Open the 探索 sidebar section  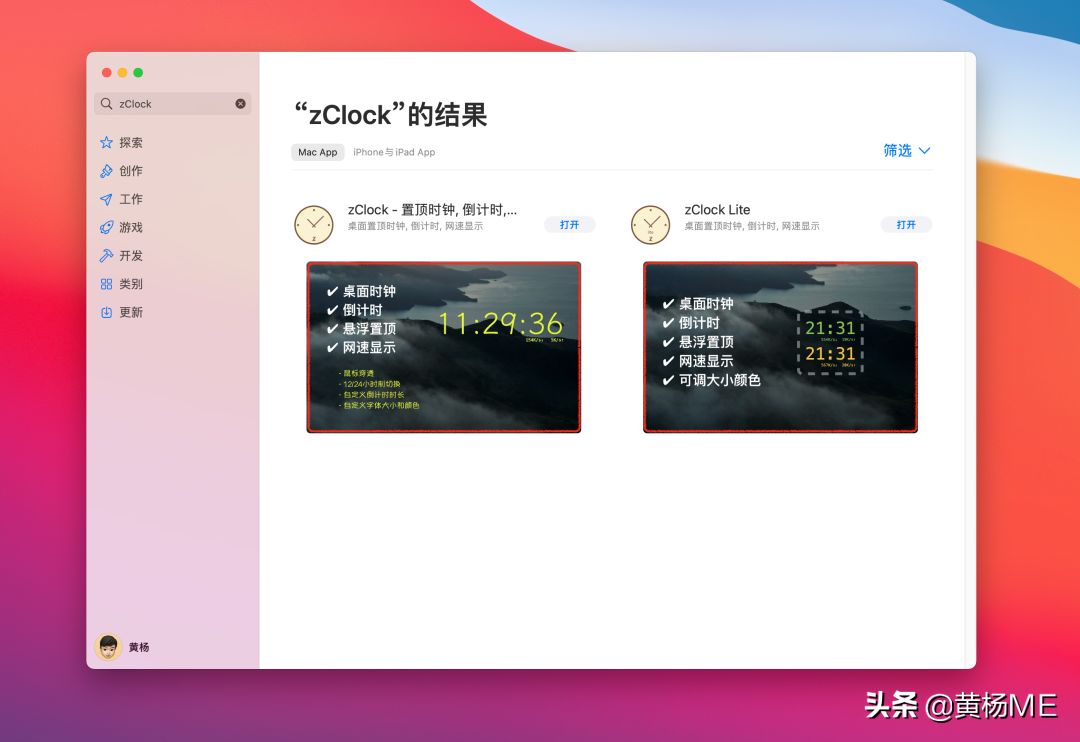tap(131, 143)
